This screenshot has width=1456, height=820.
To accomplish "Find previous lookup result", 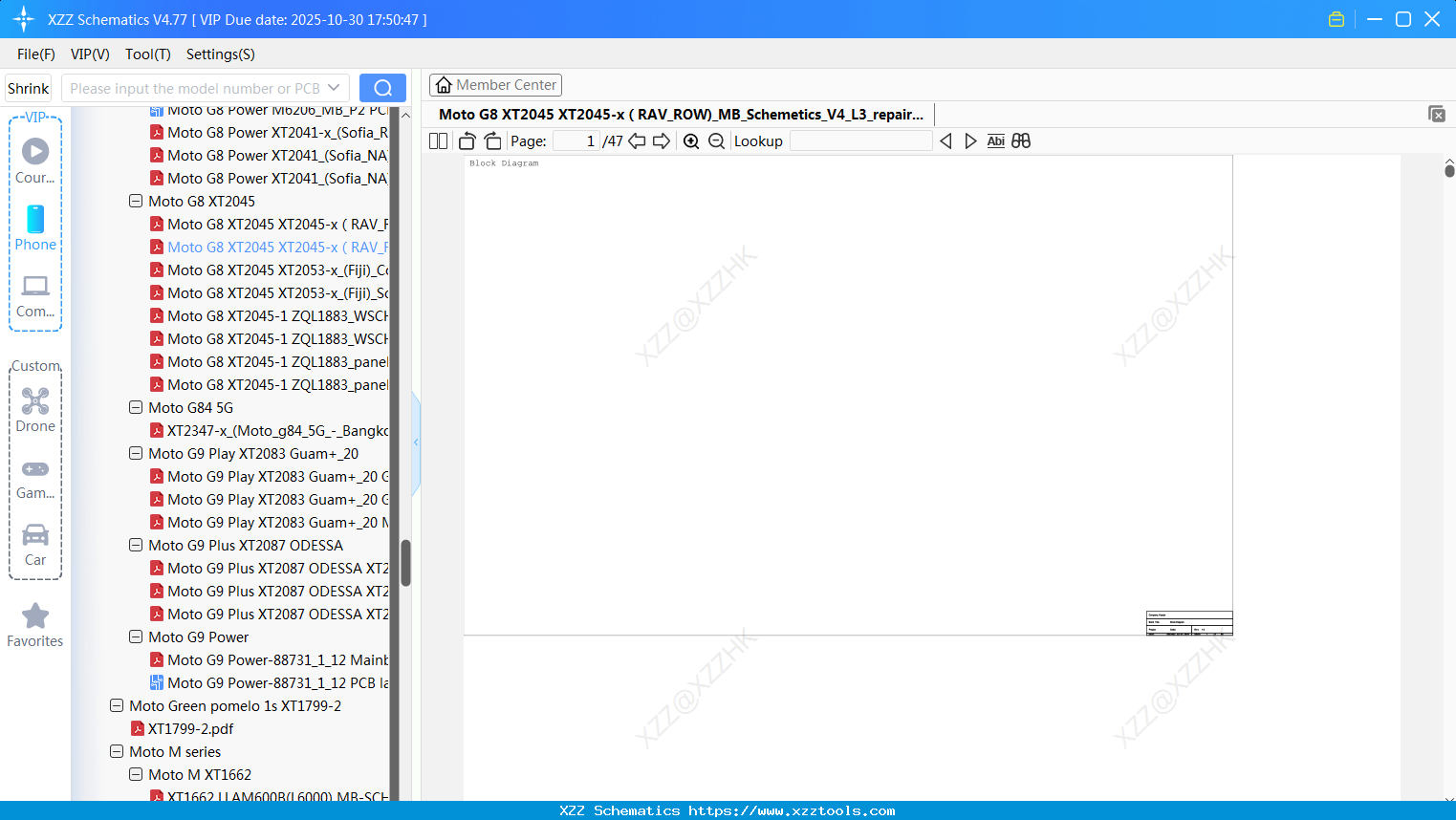I will (945, 141).
